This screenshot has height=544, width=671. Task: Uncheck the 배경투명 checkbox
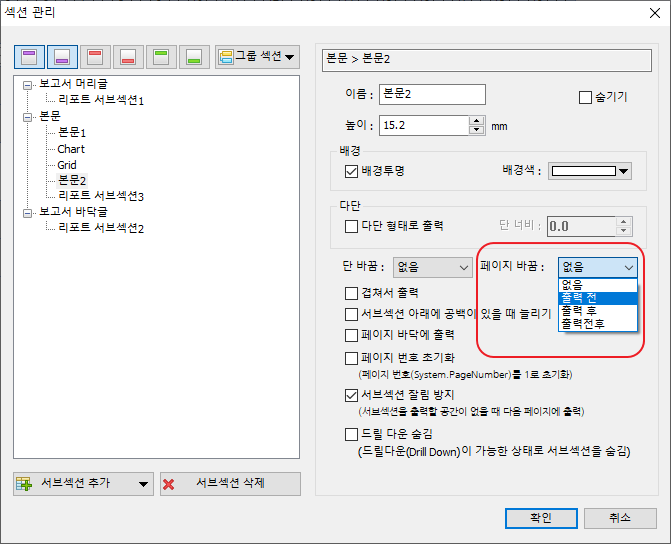351,172
